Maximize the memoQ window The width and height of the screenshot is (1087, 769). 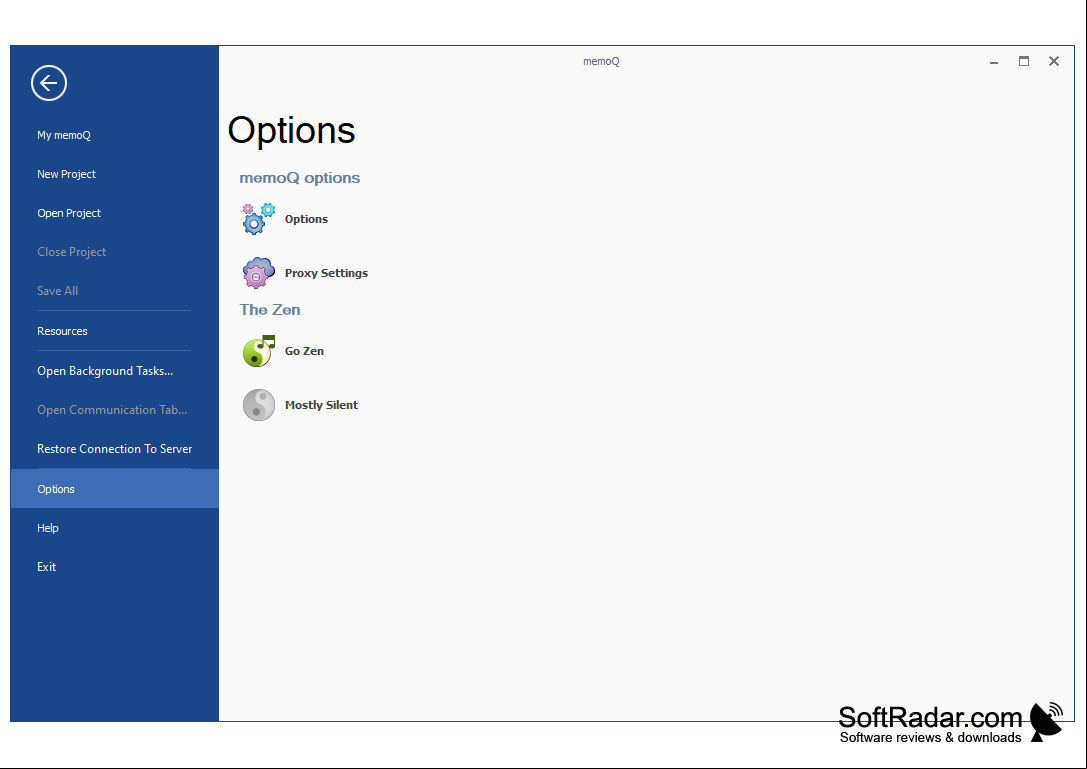click(x=1024, y=62)
